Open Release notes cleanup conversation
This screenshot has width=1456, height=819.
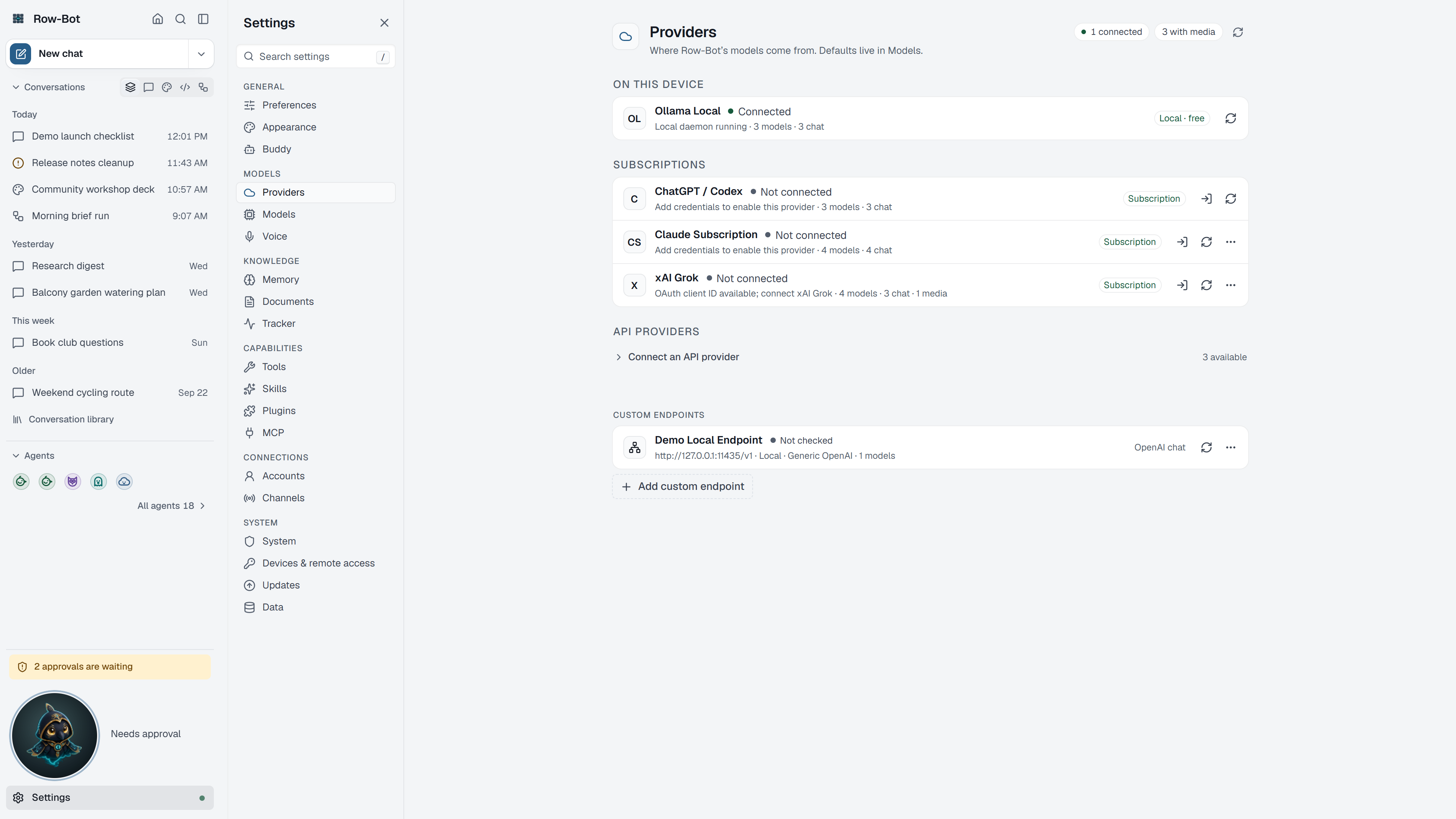[x=110, y=163]
